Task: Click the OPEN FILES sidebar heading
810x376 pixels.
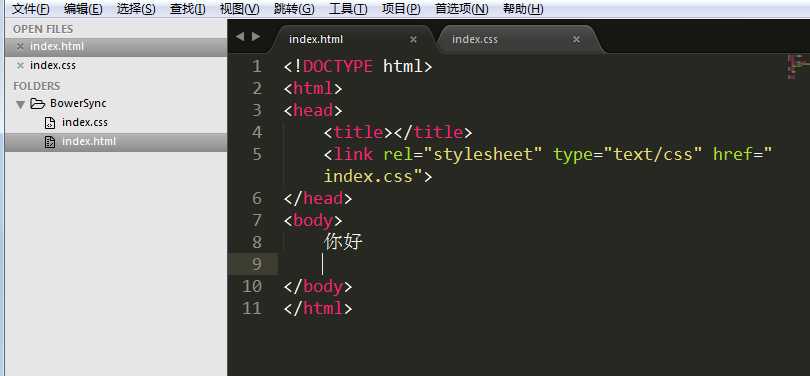Action: [43, 29]
